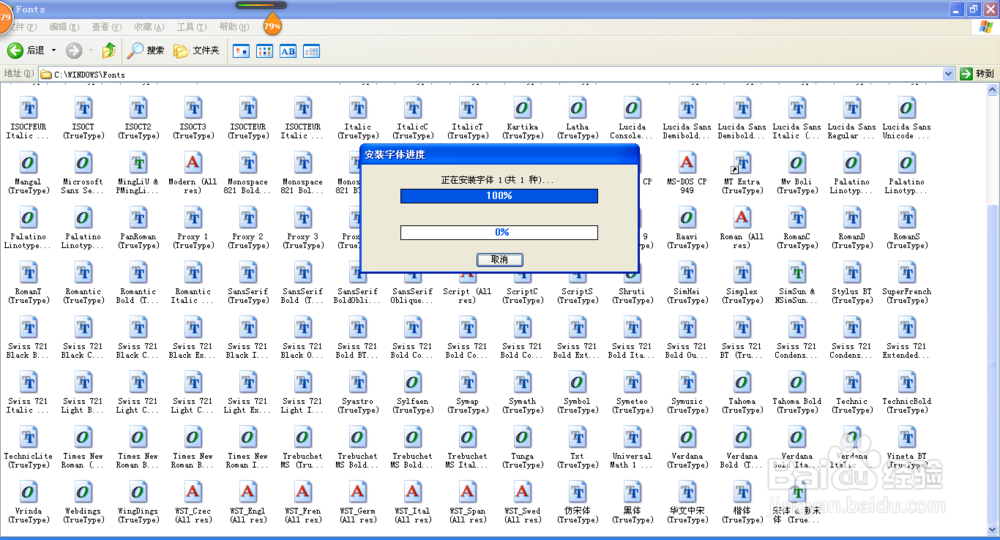Toggle the Folders (文件夹) pane button
This screenshot has height=540, width=1000.
196,50
